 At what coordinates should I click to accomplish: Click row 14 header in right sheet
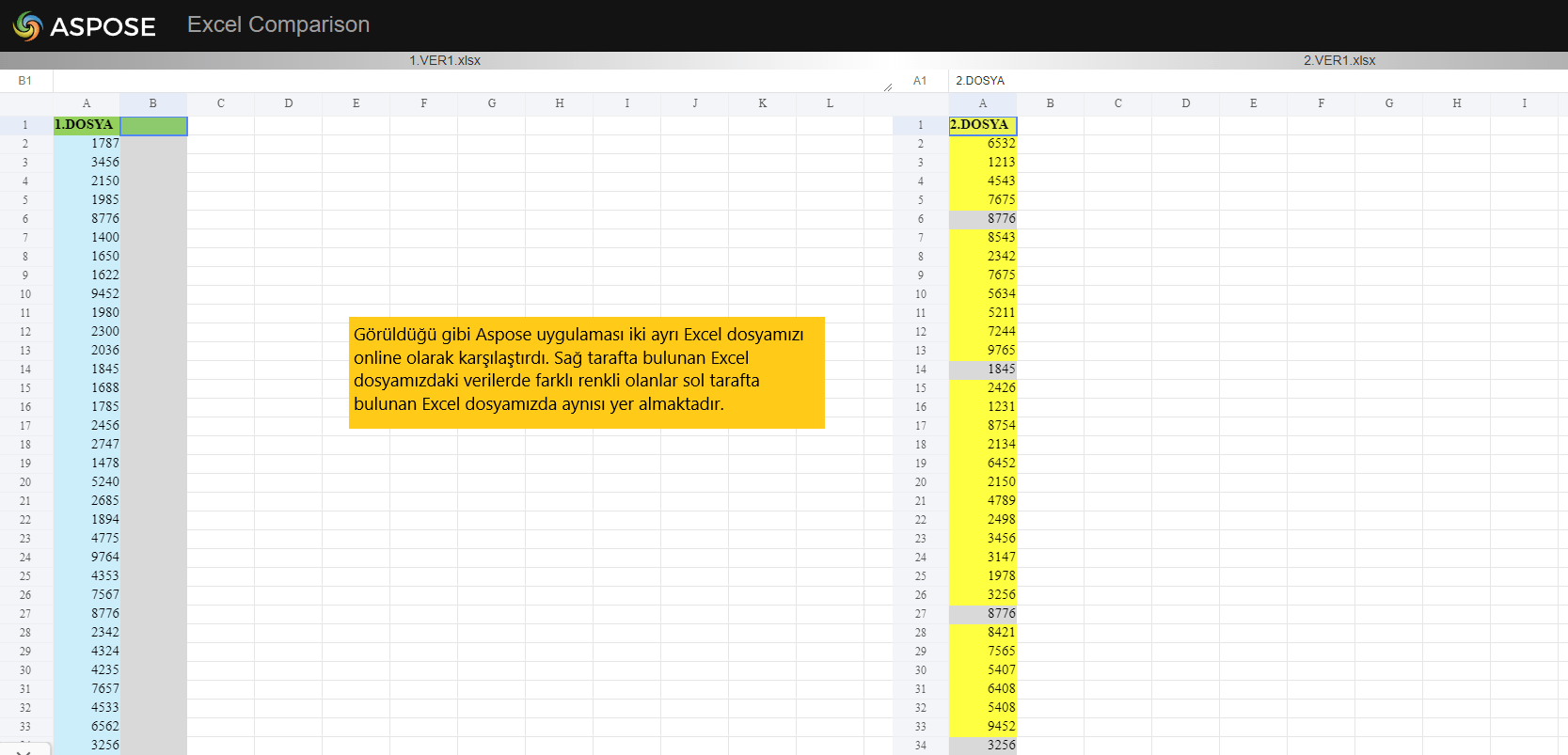tap(920, 370)
